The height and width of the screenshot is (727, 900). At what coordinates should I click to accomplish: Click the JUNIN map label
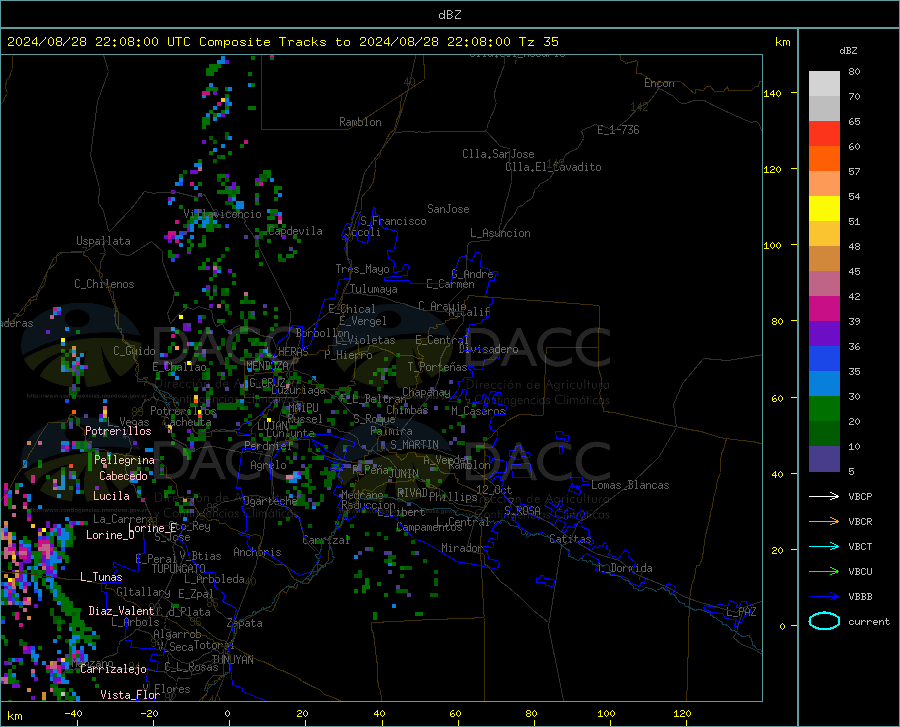[403, 474]
